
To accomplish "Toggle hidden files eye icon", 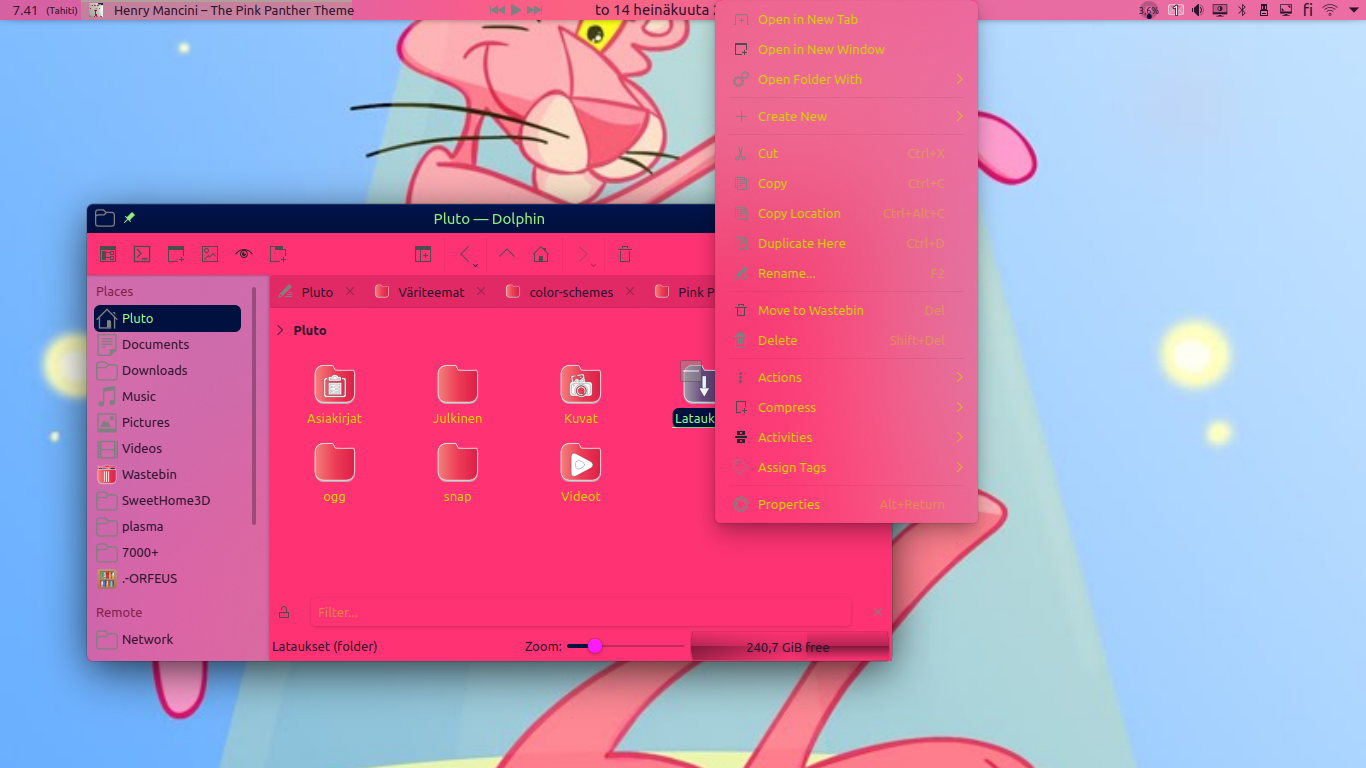I will (x=244, y=254).
